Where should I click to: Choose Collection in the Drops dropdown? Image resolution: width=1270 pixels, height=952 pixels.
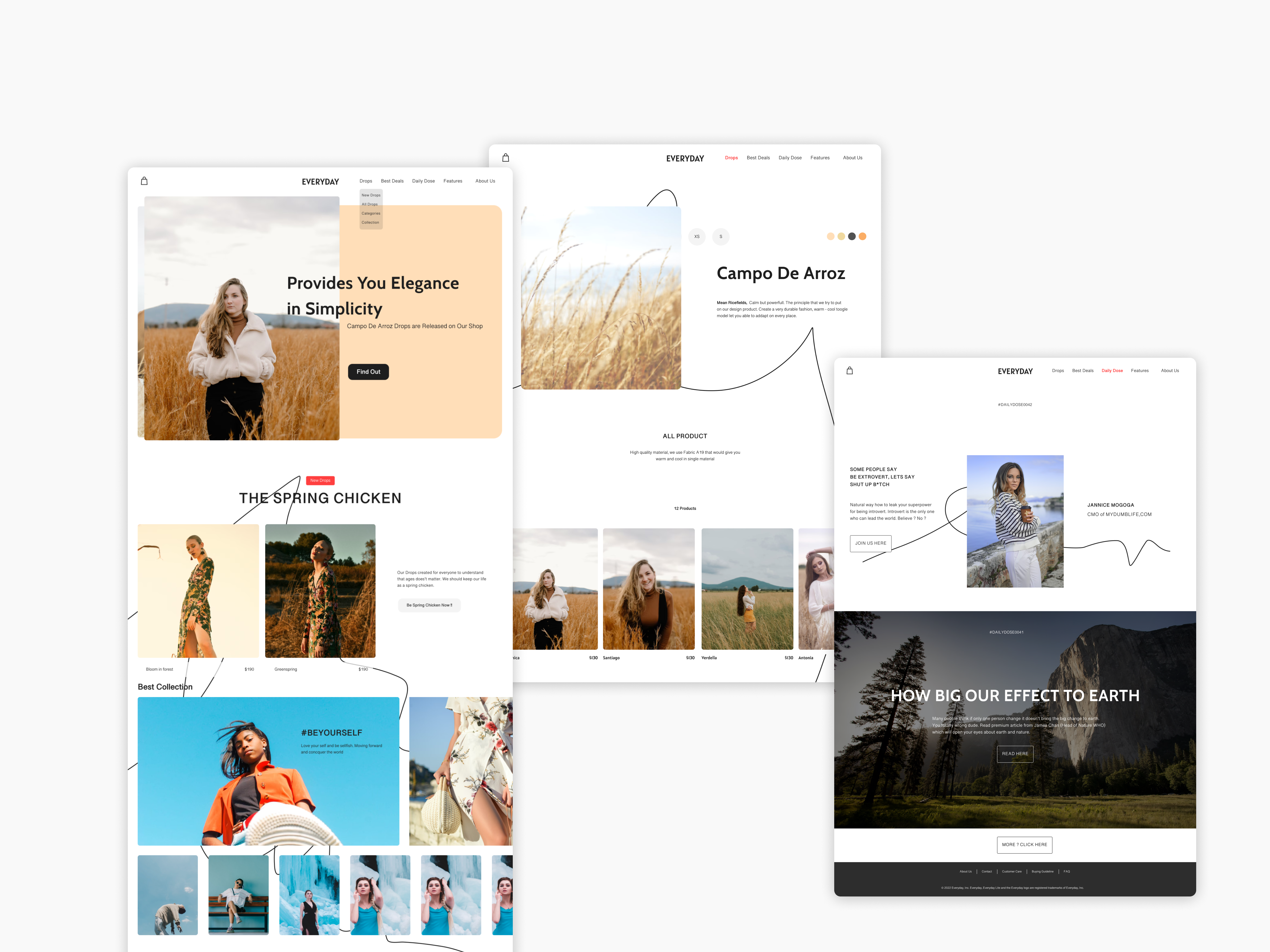(370, 223)
